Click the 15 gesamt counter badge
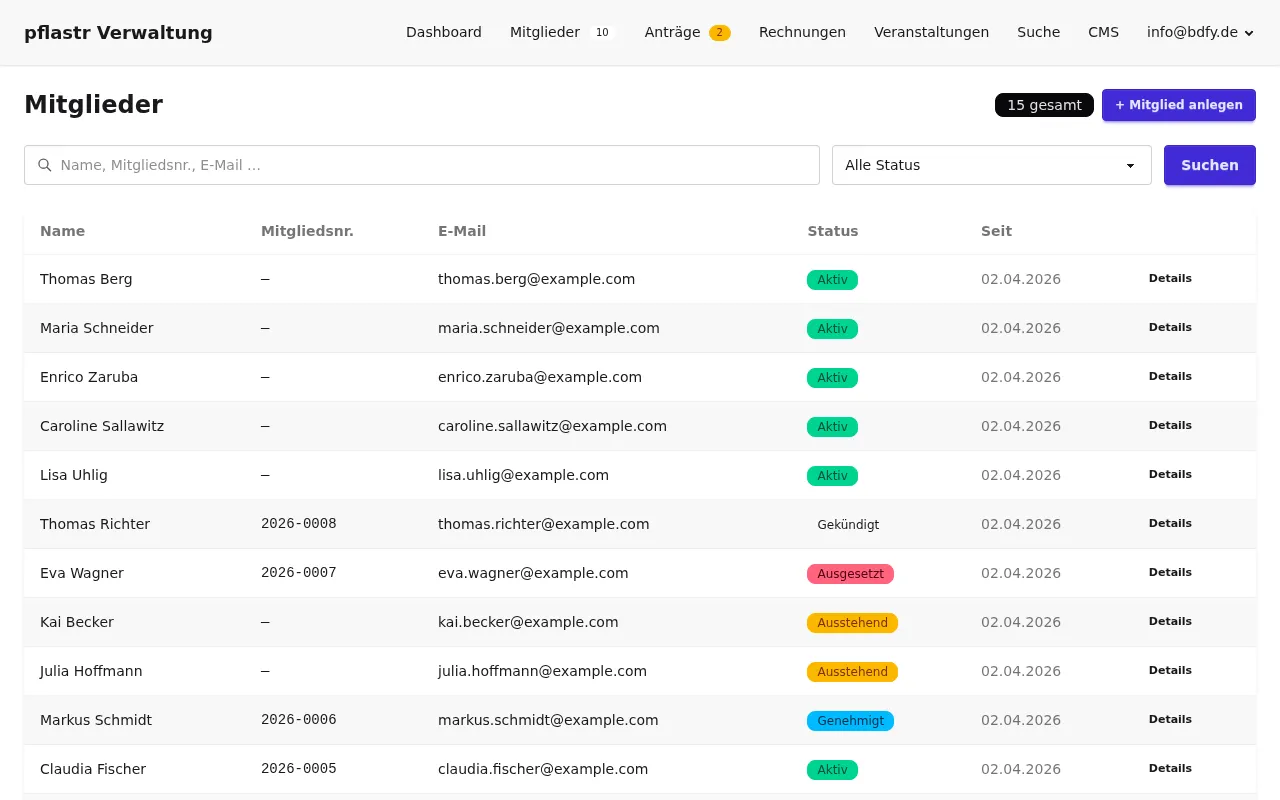 tap(1043, 105)
